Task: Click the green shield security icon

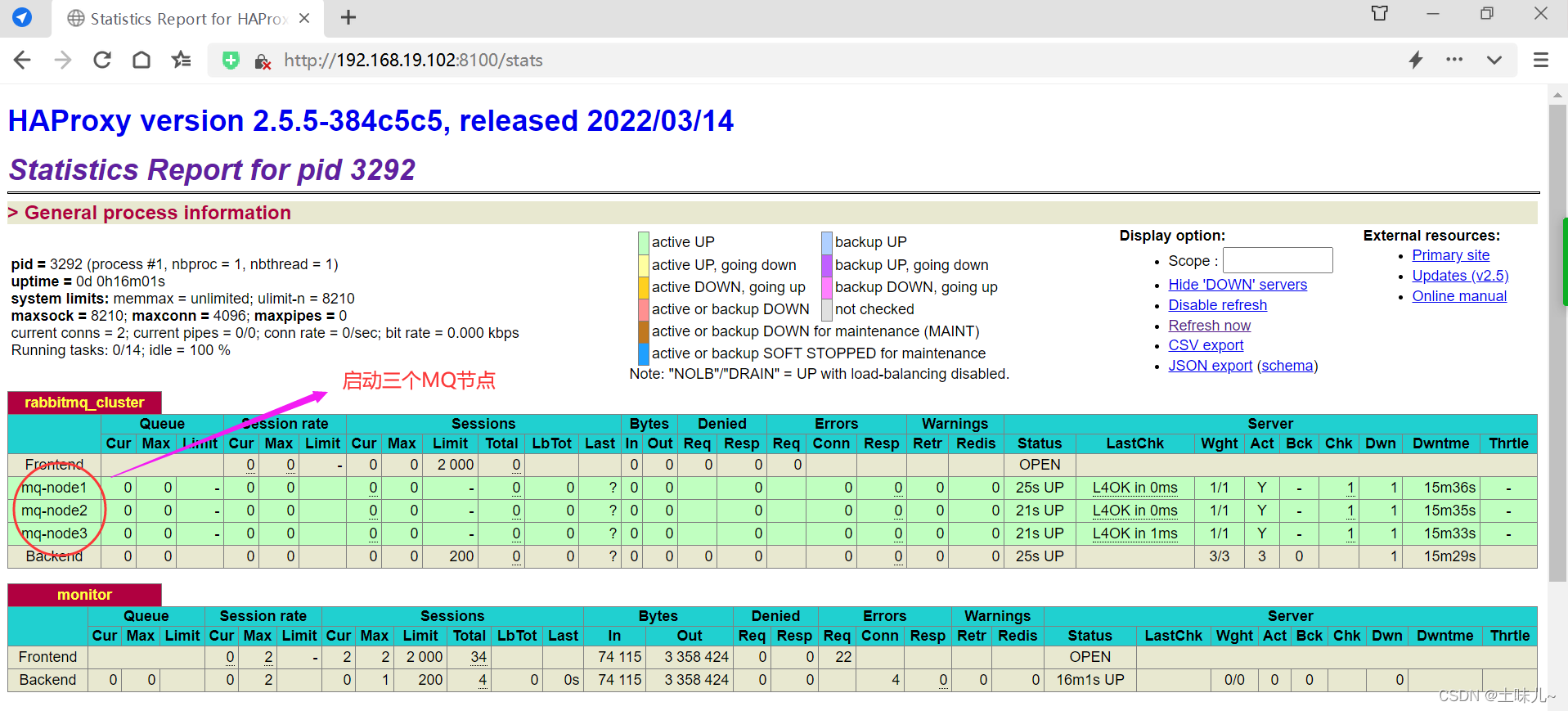Action: click(x=231, y=60)
